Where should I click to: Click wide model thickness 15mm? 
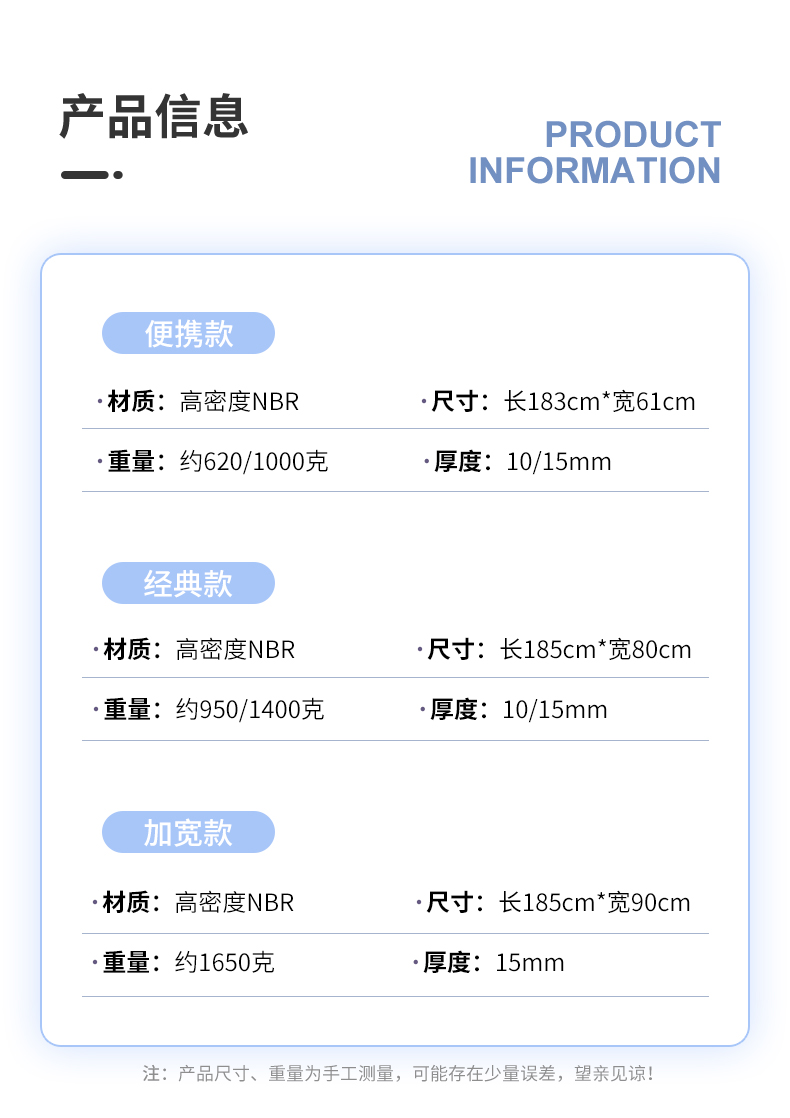tap(530, 963)
